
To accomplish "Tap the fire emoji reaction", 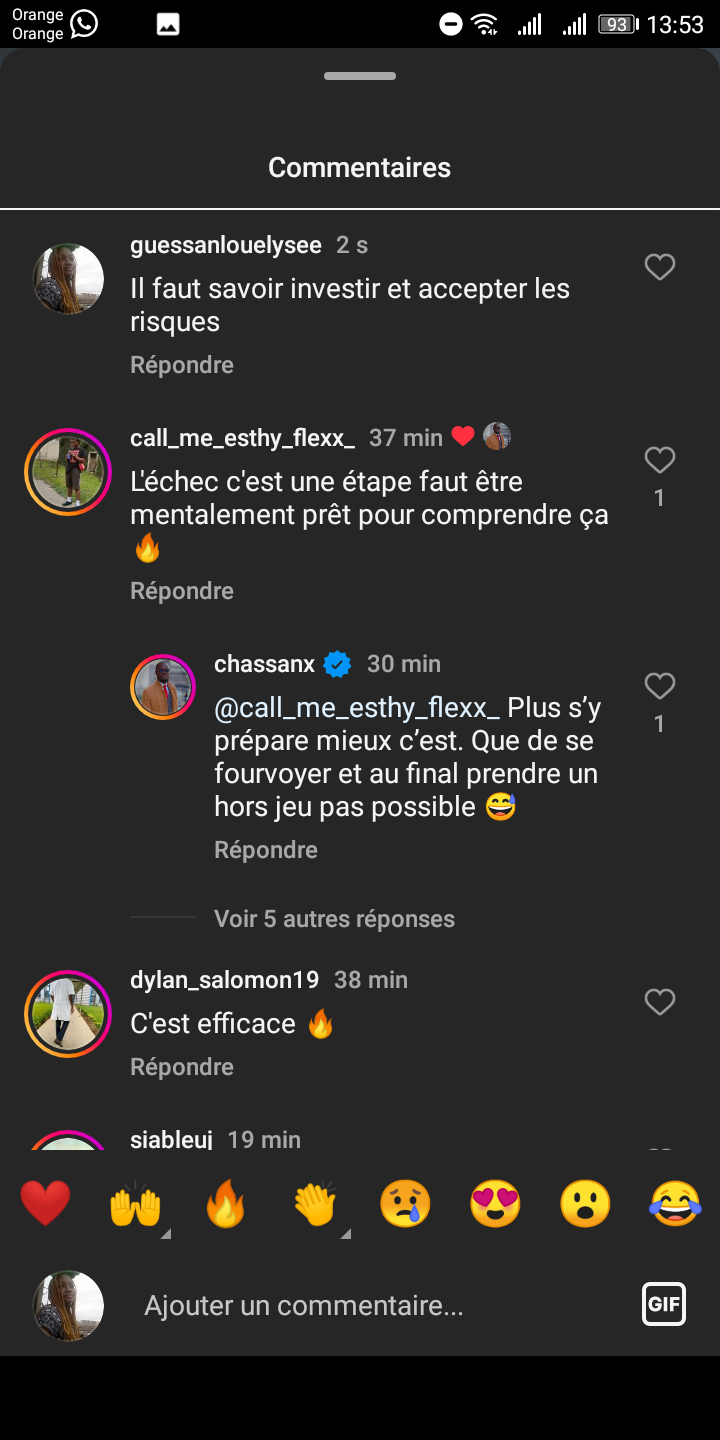I will tap(225, 1203).
